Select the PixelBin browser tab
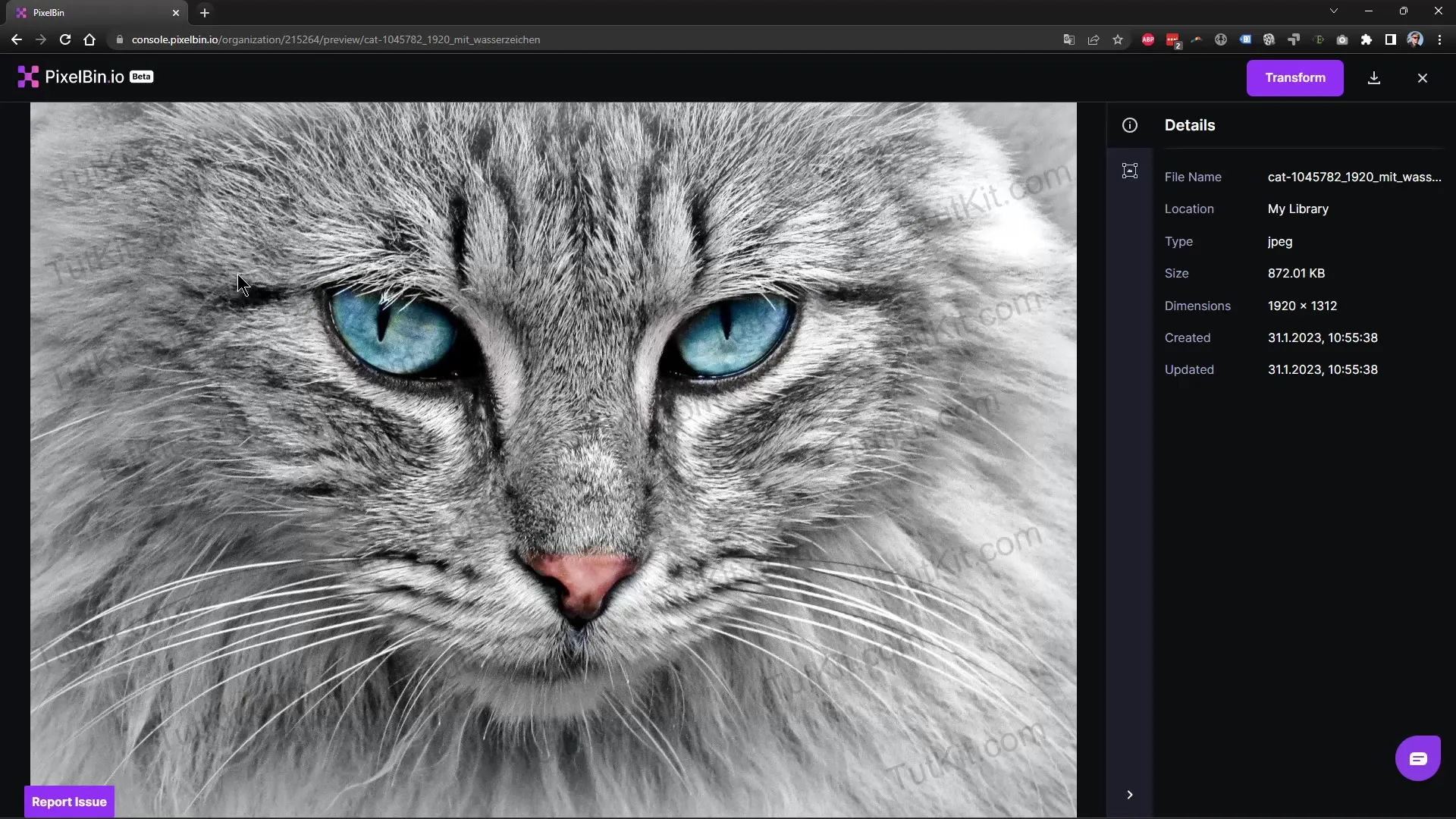 point(97,13)
